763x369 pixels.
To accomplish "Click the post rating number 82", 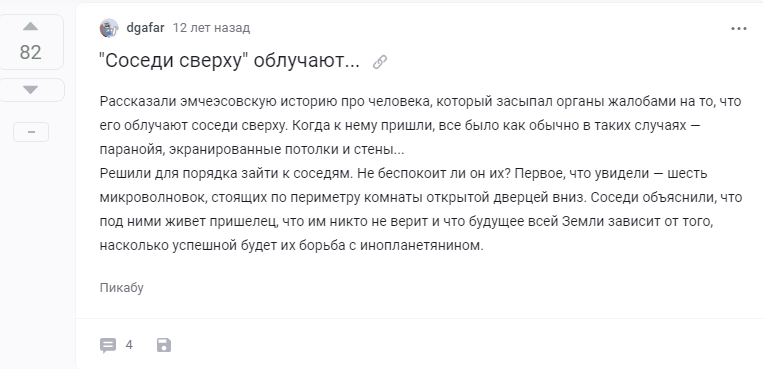I will coord(30,53).
